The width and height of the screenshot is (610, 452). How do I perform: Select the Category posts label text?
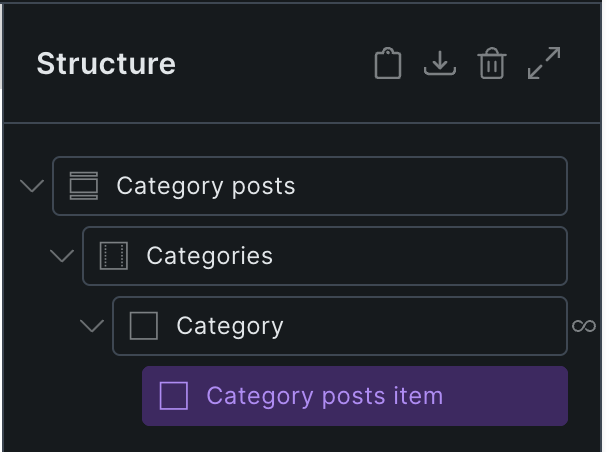click(x=205, y=186)
